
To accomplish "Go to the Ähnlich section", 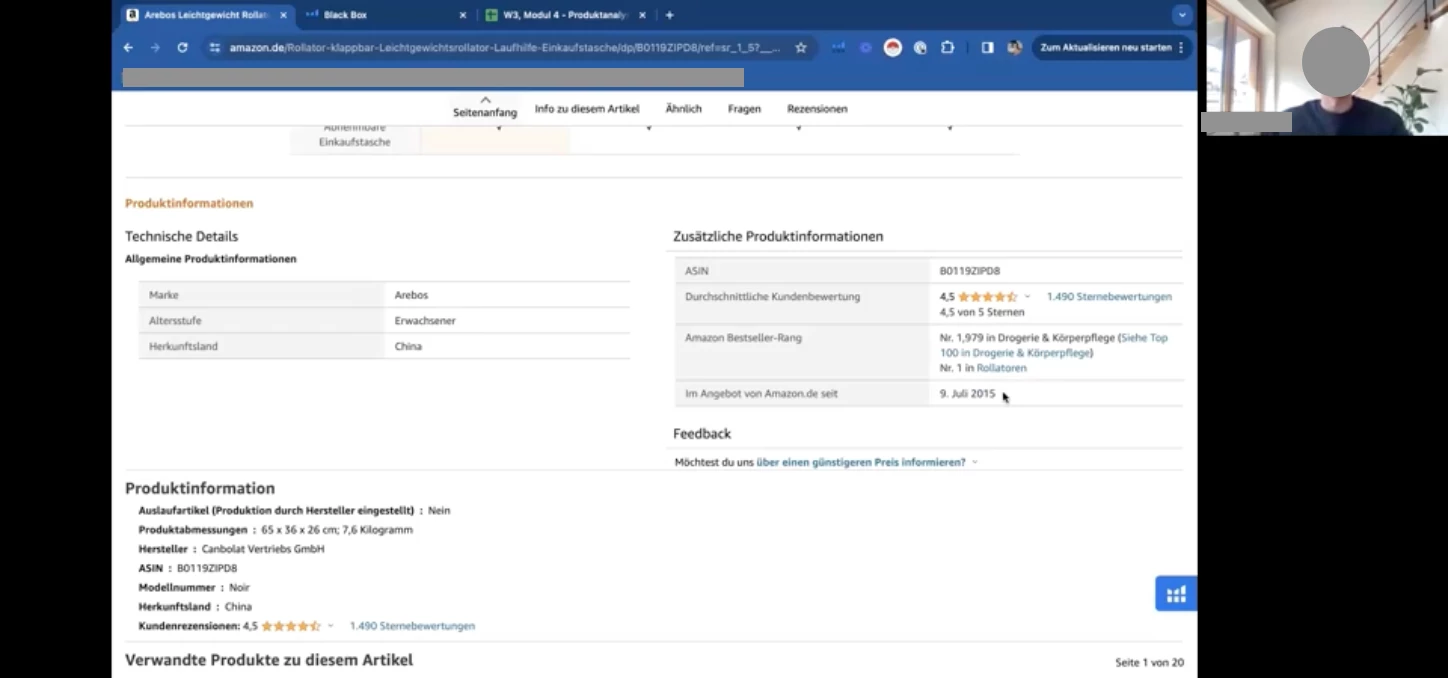I will click(x=684, y=109).
